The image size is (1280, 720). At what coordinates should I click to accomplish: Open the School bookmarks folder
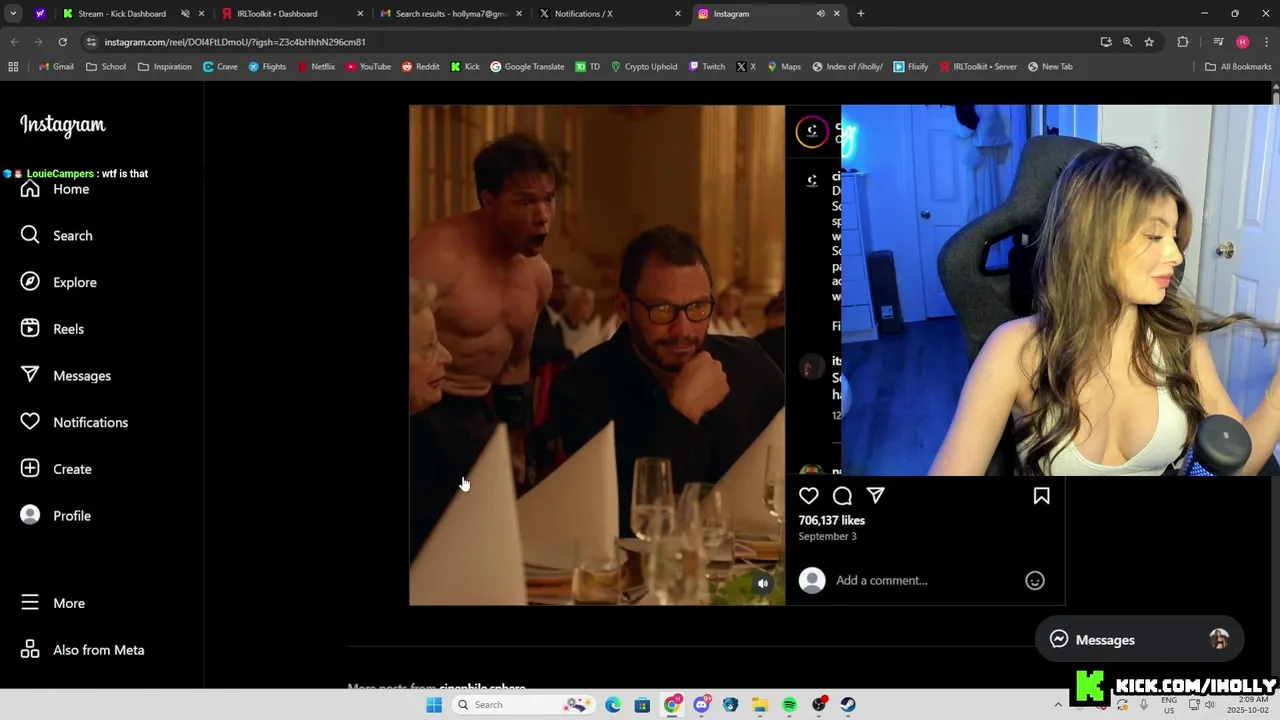point(106,67)
